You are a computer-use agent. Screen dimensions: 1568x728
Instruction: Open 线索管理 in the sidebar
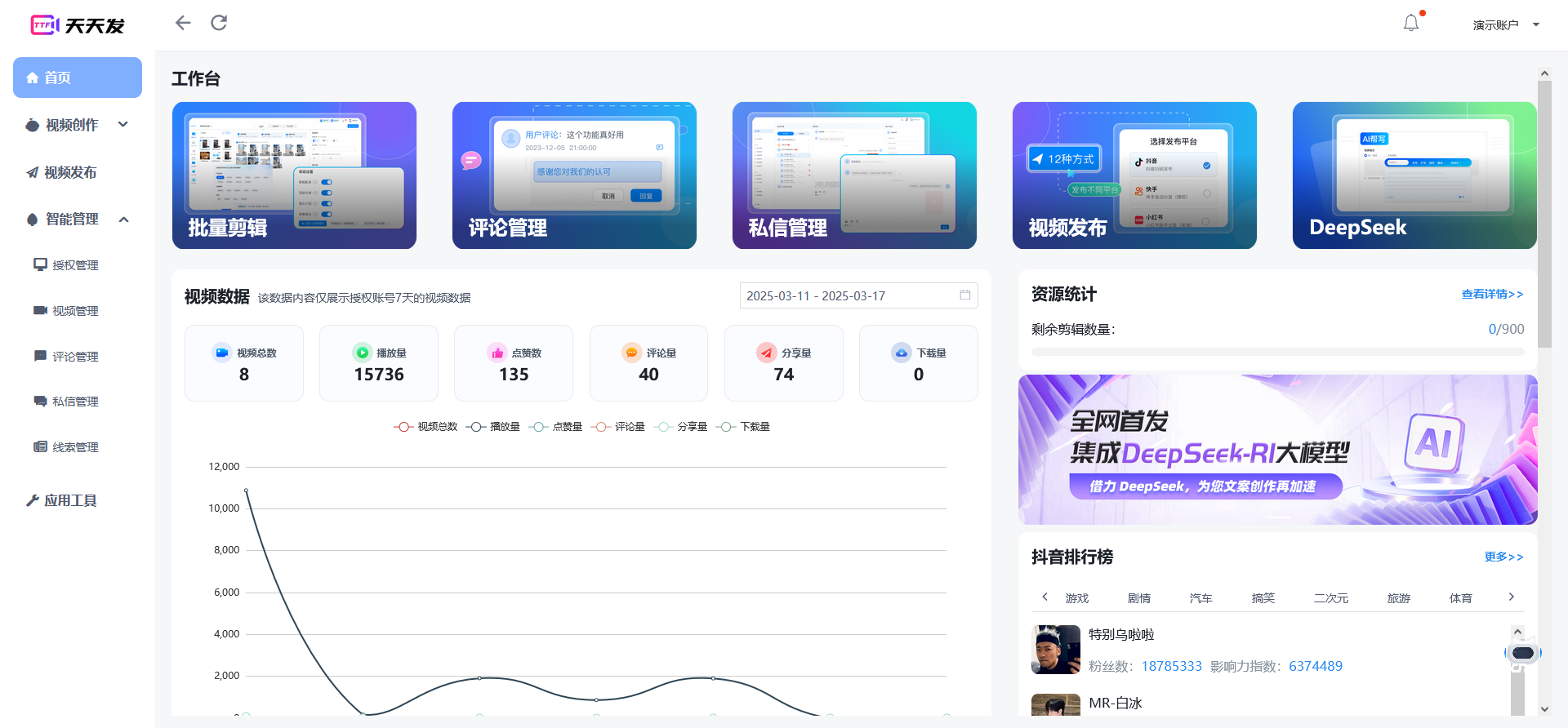pos(75,447)
